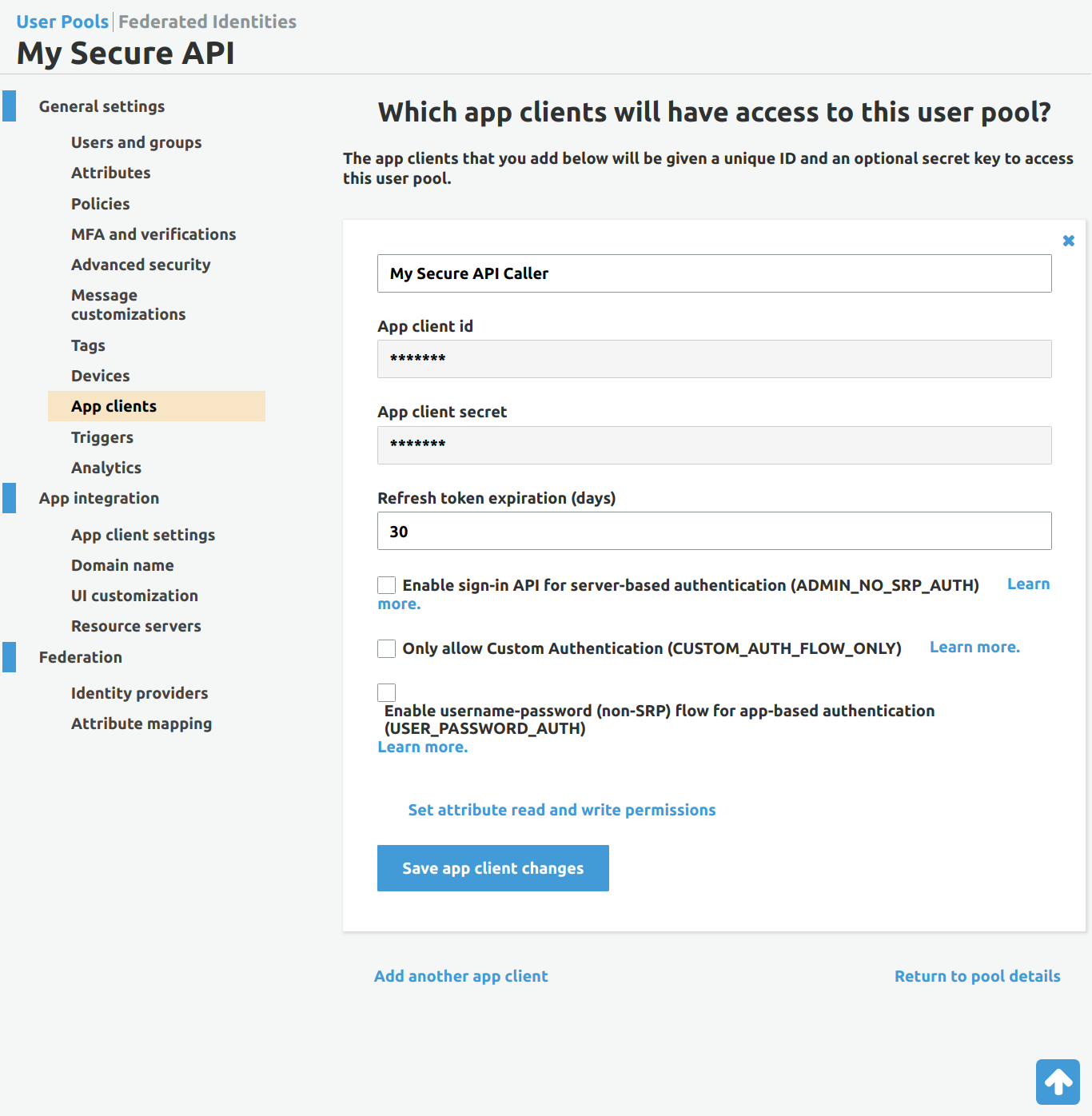Screen dimensions: 1092x1116
Task: Enable sign-in API for server-based authentication
Action: [386, 584]
